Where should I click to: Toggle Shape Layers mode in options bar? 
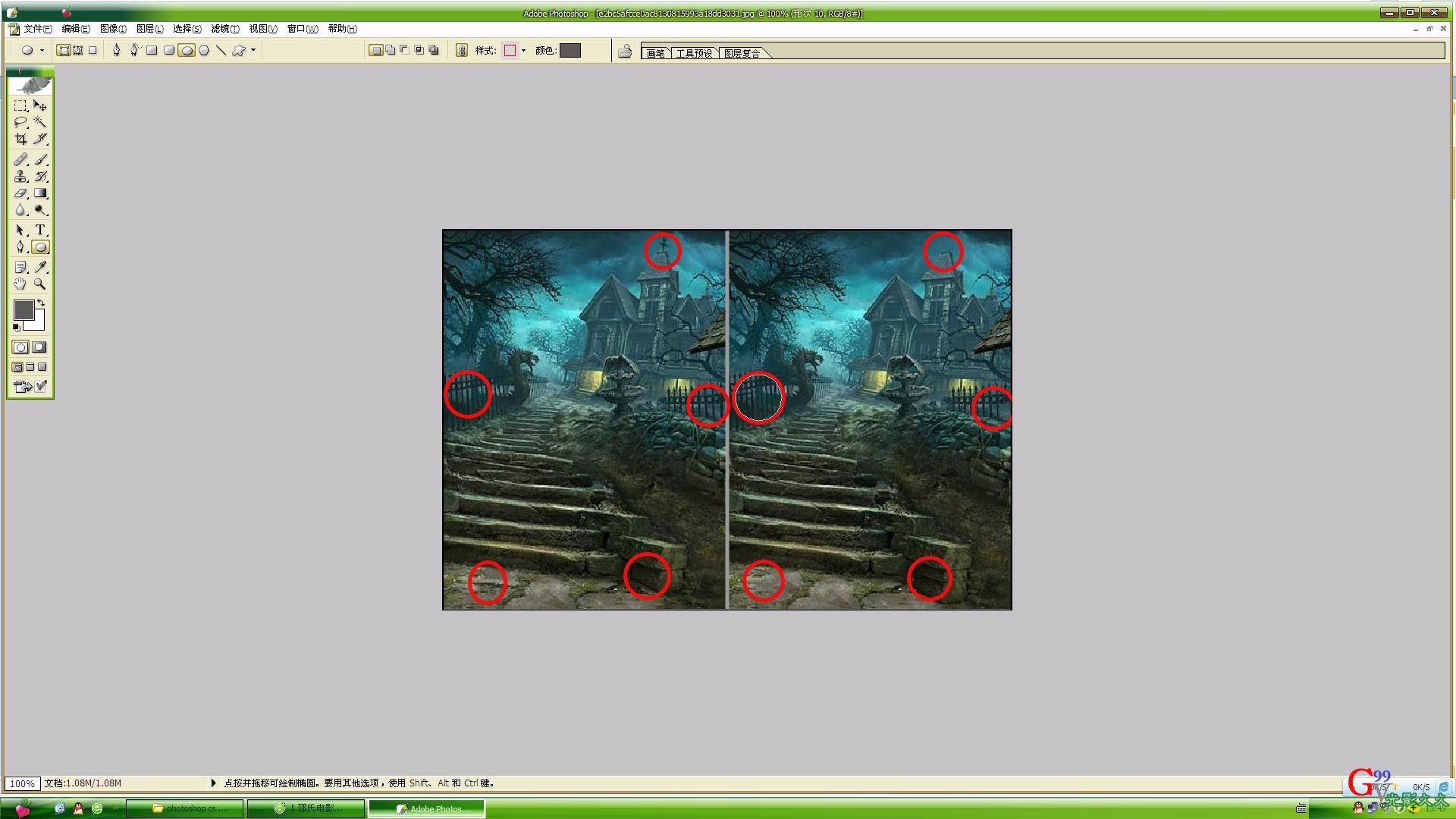64,50
